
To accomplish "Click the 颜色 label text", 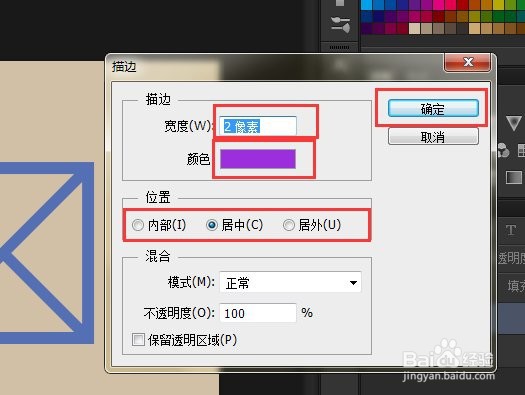I will pyautogui.click(x=198, y=159).
